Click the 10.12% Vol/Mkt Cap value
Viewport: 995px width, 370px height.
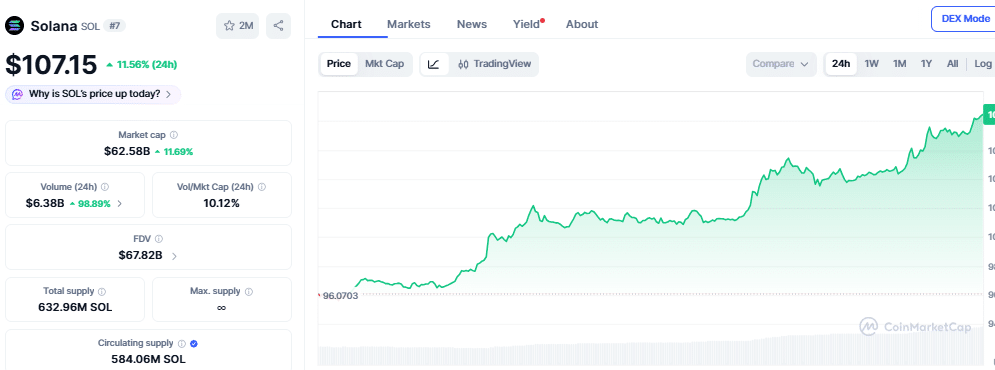[221, 204]
